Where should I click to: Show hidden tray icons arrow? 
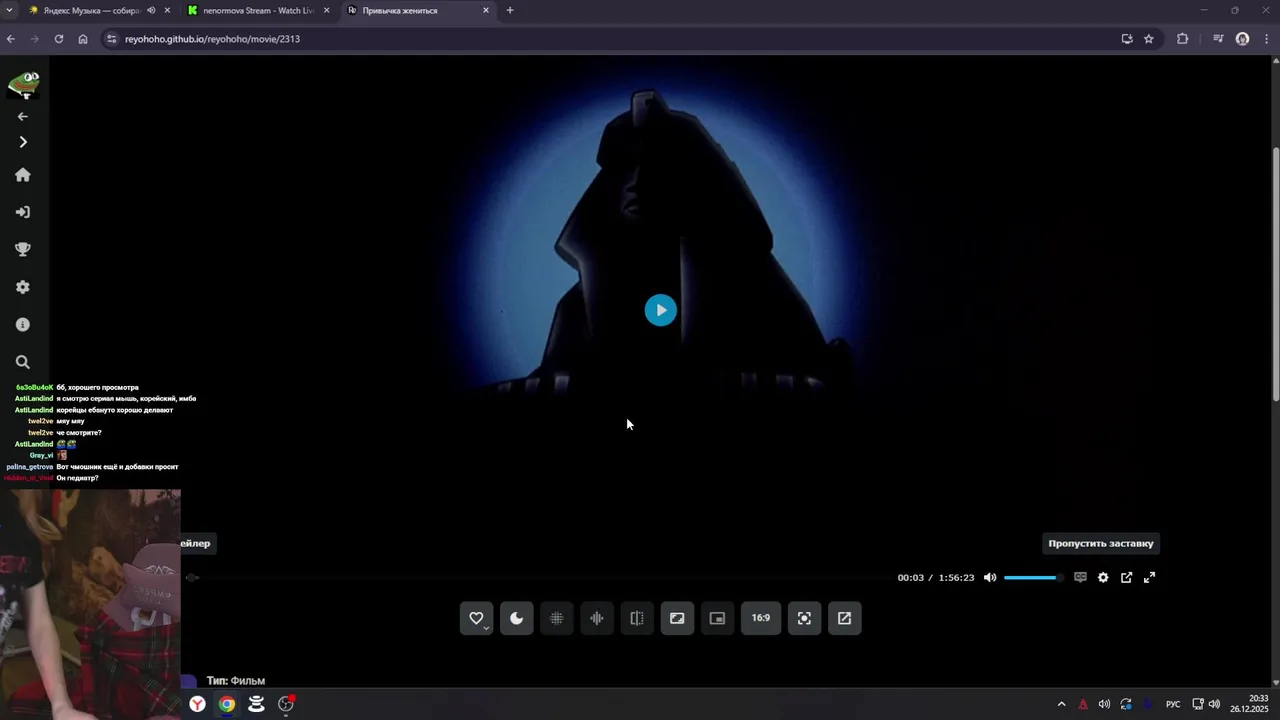click(x=1061, y=704)
